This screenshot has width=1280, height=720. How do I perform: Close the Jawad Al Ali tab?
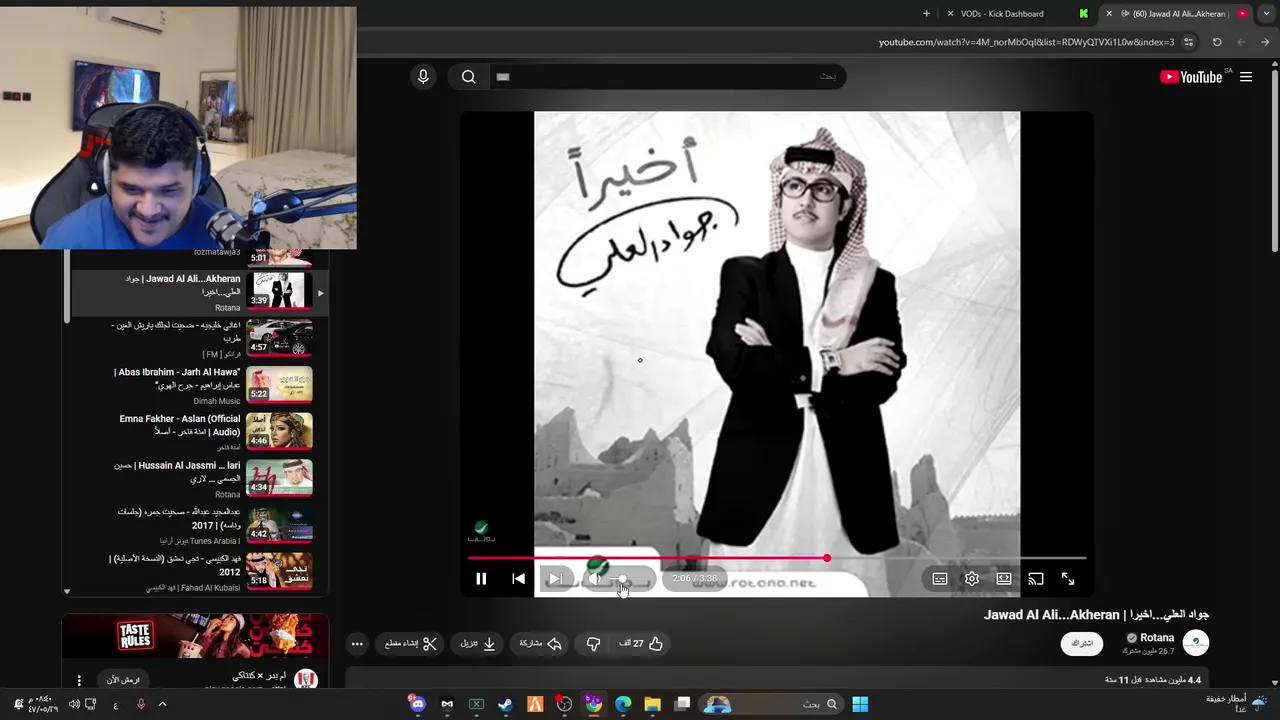point(1108,14)
